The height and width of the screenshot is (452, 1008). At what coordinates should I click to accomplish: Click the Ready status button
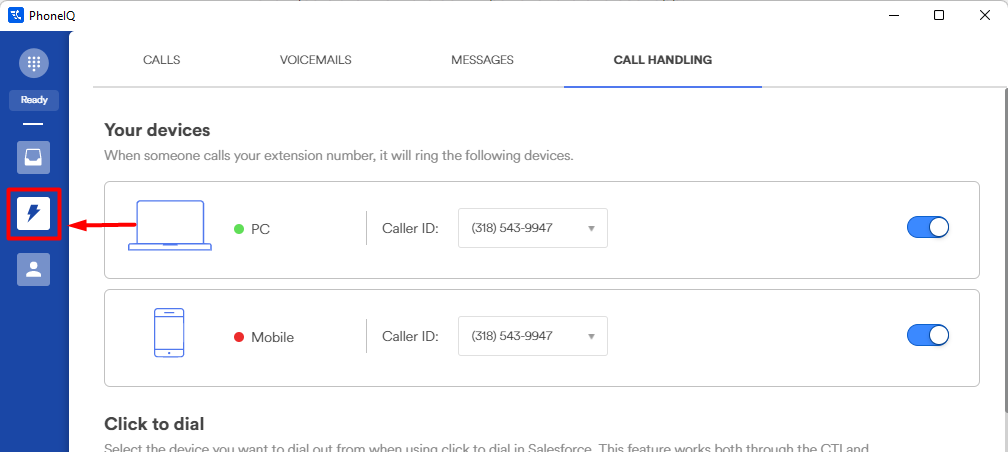coord(34,100)
